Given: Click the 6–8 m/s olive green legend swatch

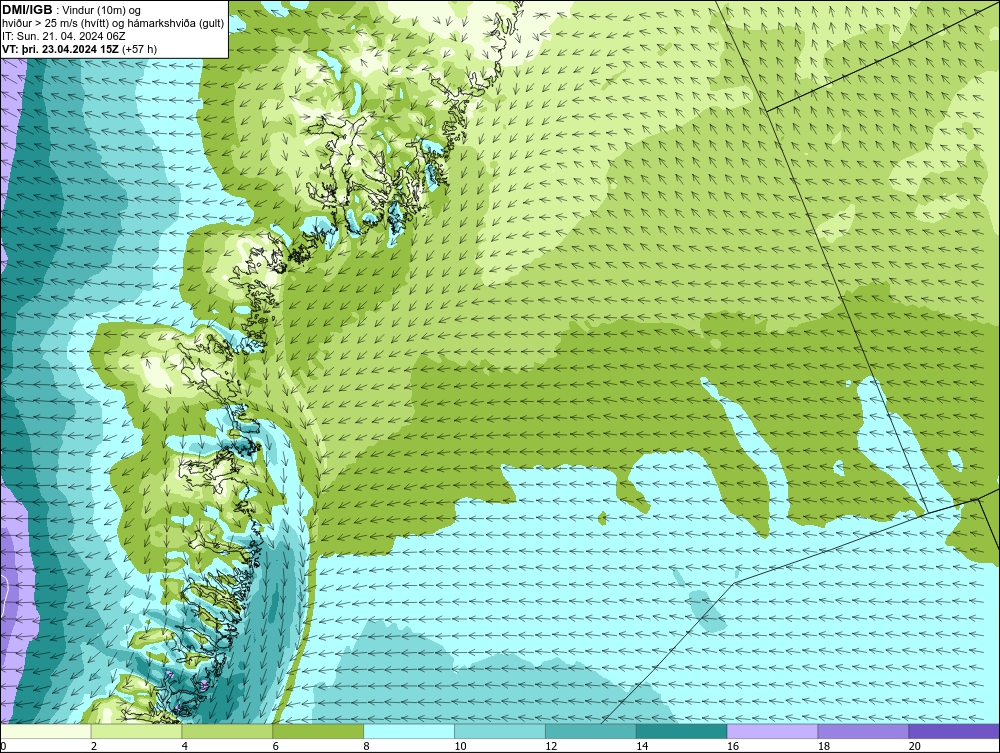Looking at the screenshot, I should 318,731.
